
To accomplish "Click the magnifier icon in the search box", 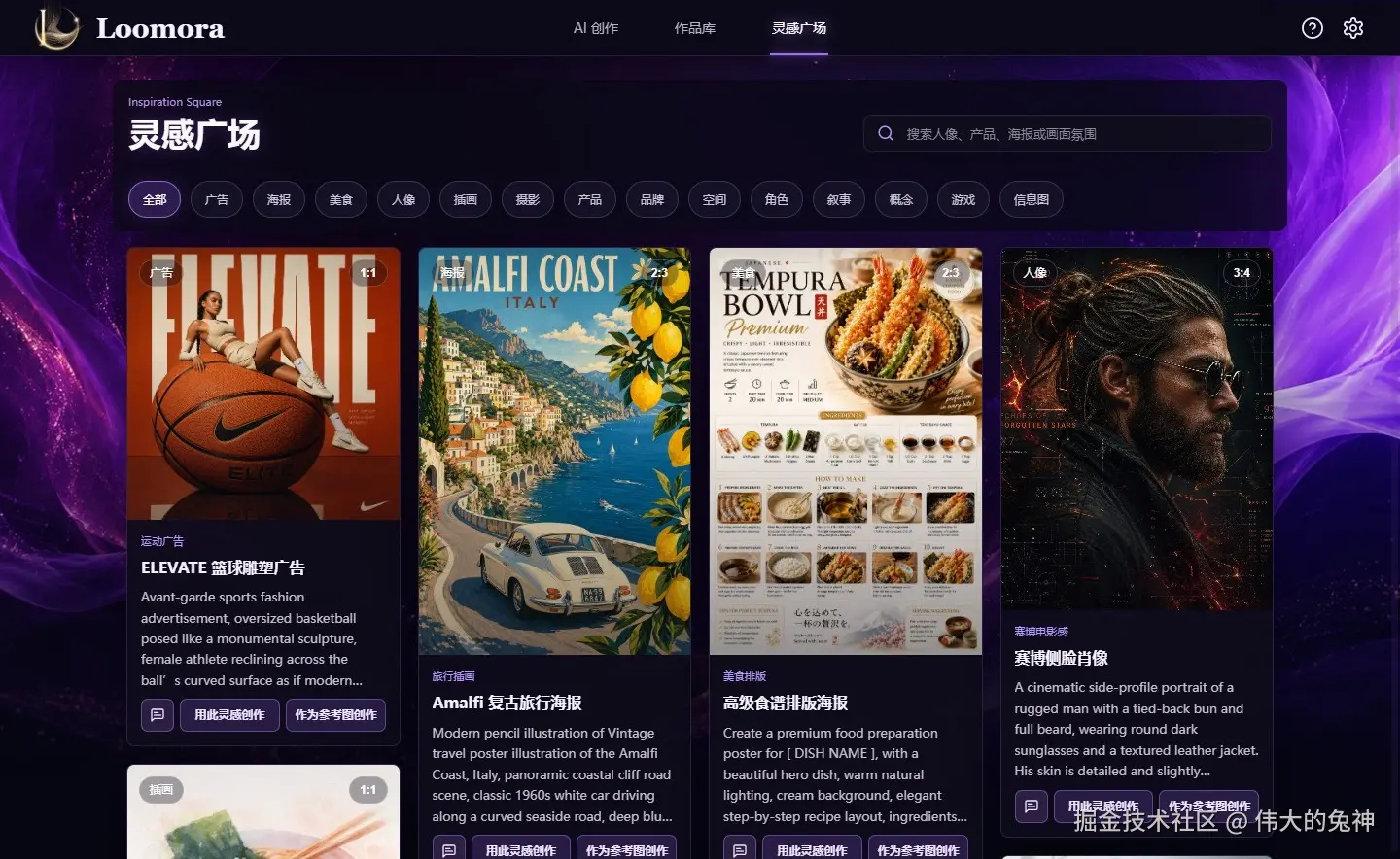I will point(886,133).
